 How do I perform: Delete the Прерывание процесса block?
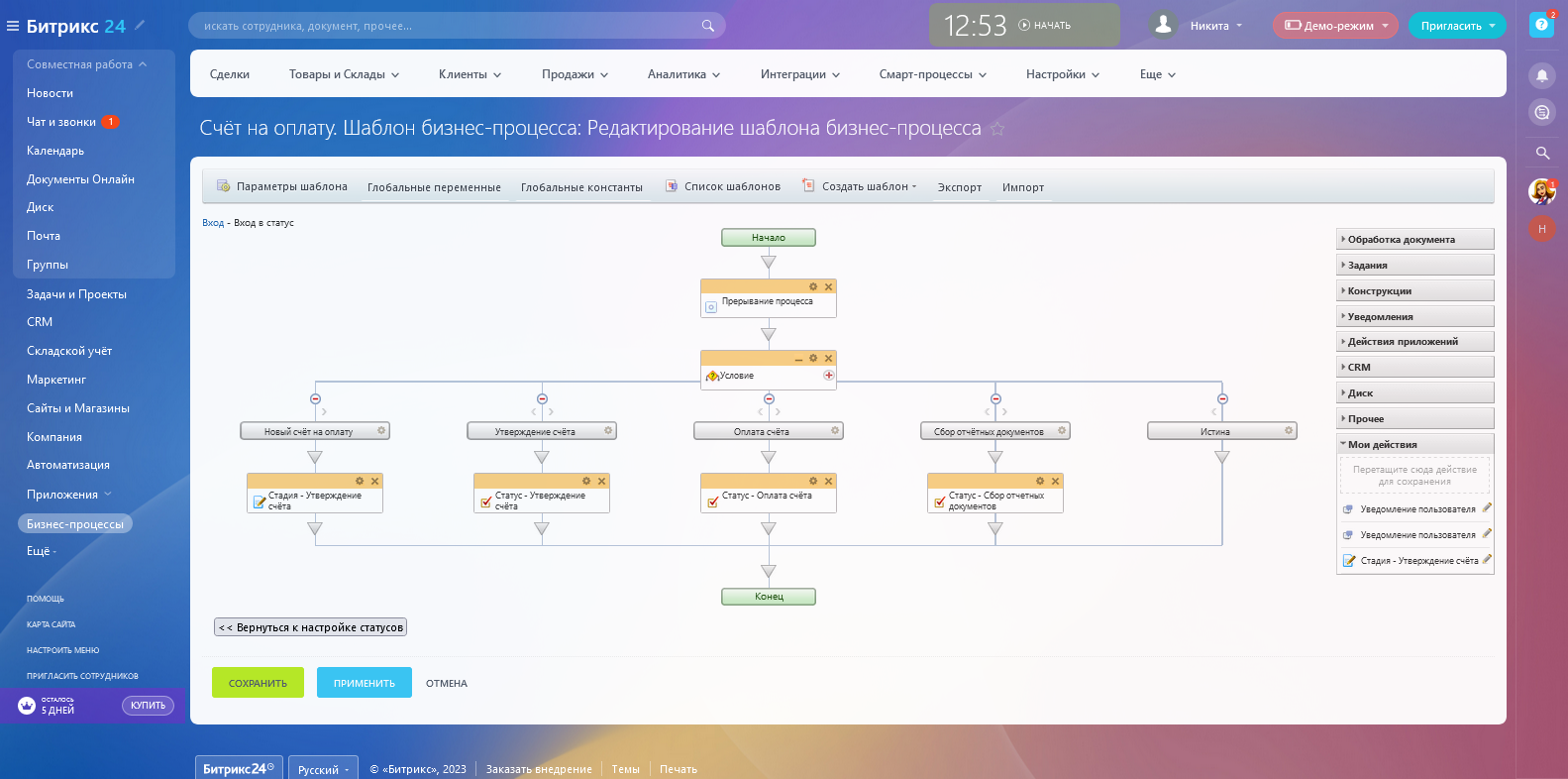coord(829,286)
